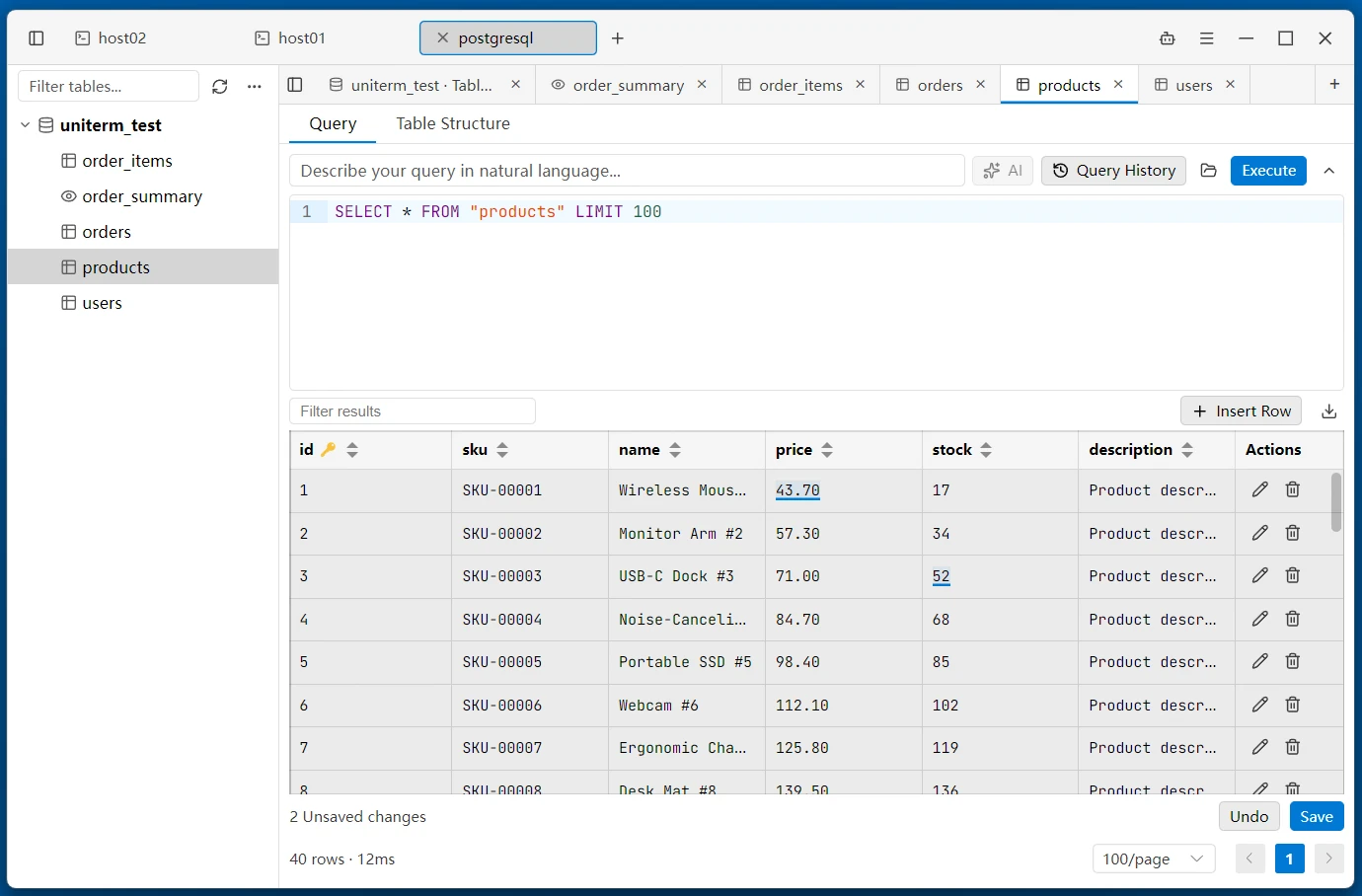The height and width of the screenshot is (896, 1362).
Task: Undo the unsaved changes
Action: click(x=1249, y=817)
